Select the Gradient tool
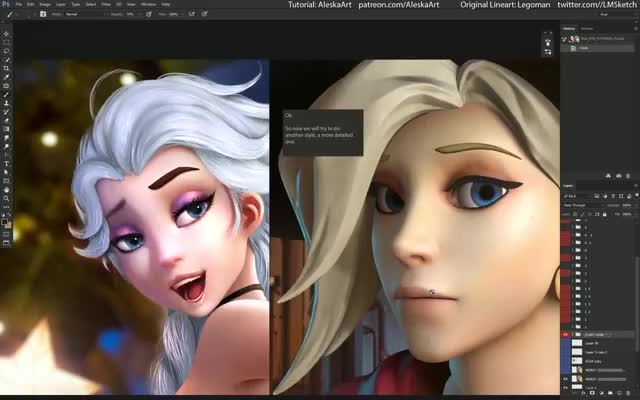This screenshot has width=640, height=400. (x=6, y=129)
